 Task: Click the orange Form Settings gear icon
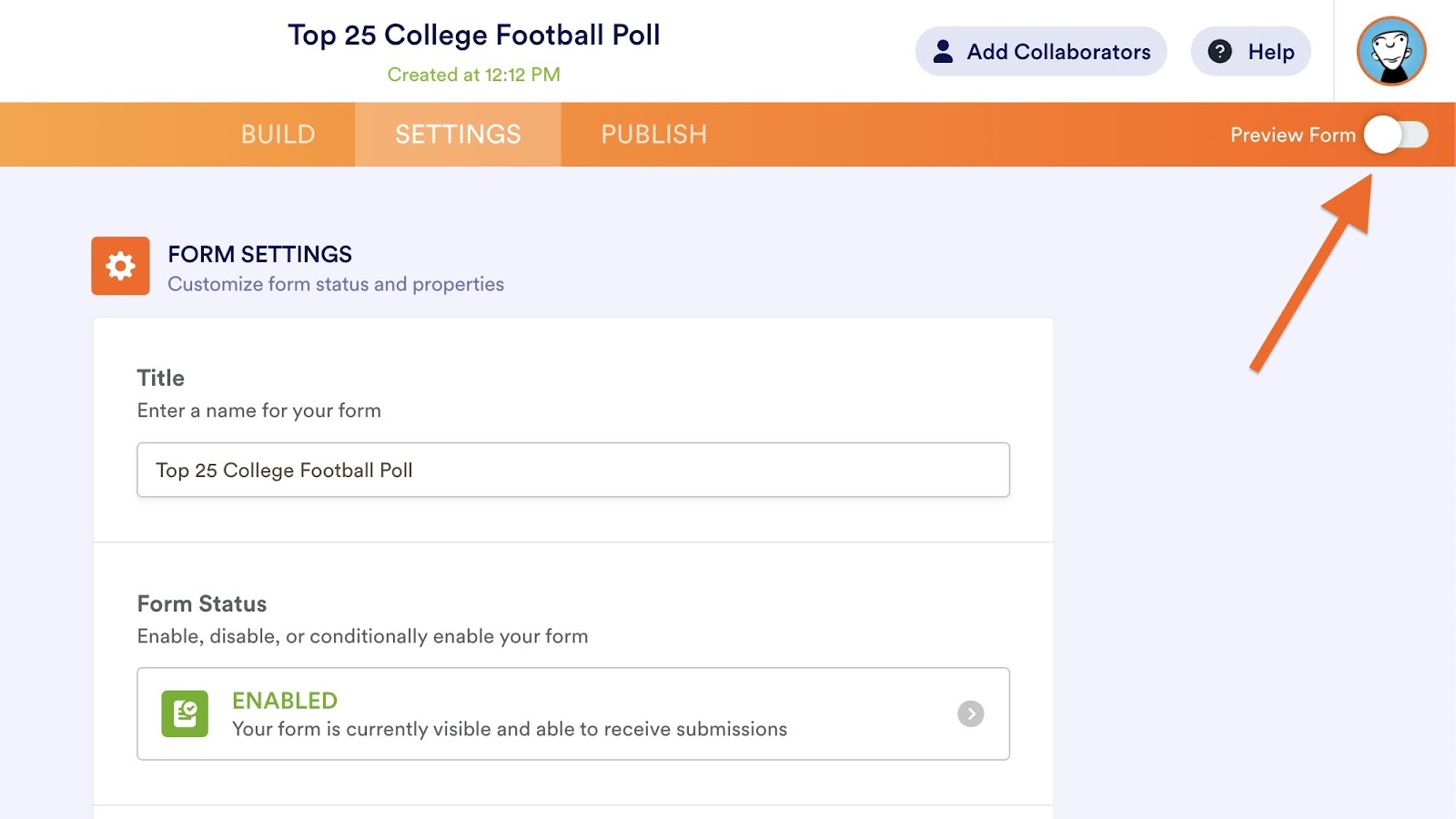pos(120,266)
